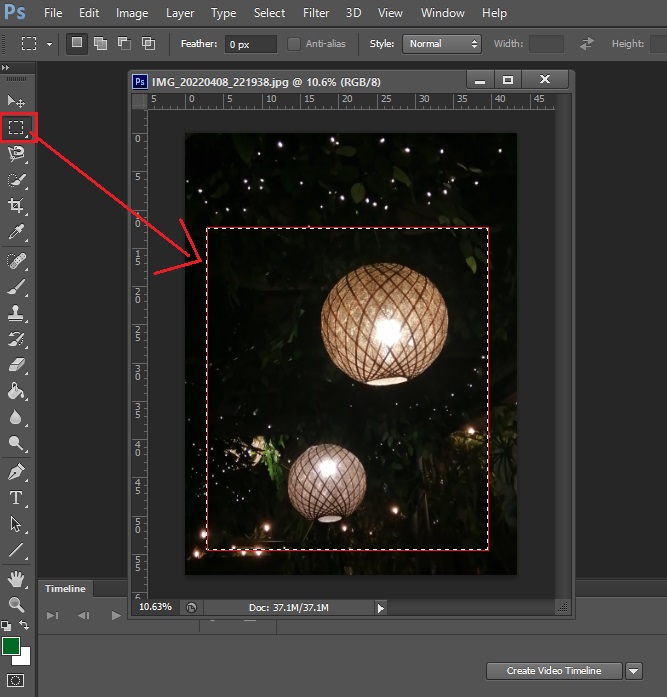Open the Edit menu
667x697 pixels.
(89, 13)
